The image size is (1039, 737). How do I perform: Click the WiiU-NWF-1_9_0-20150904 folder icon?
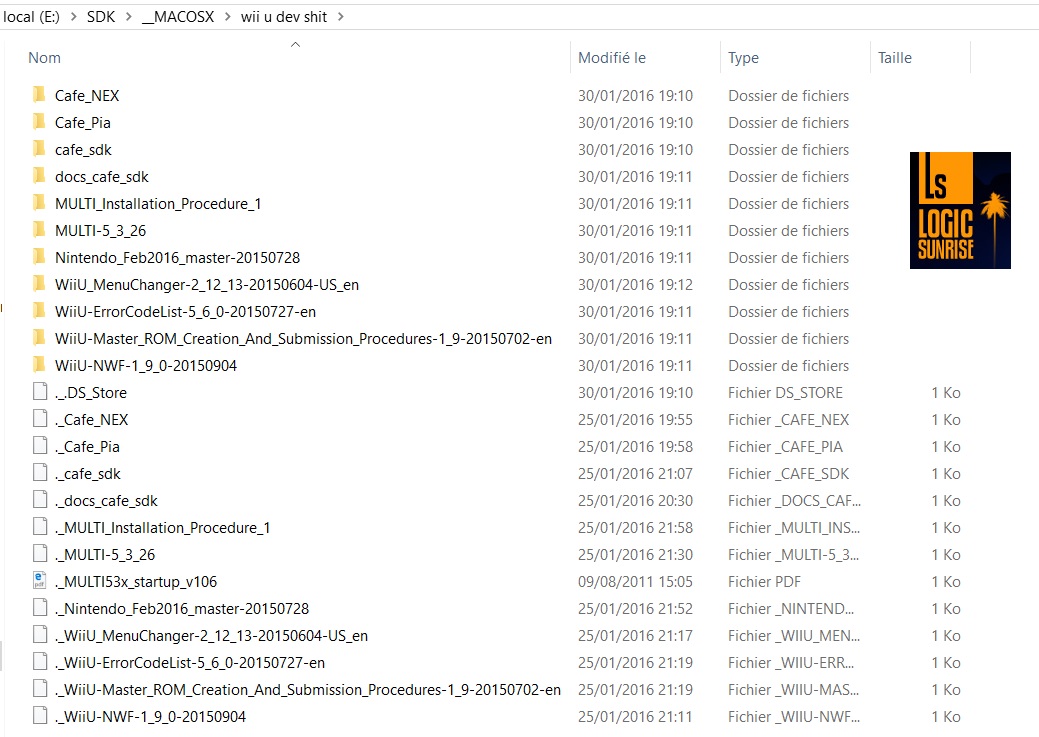click(x=39, y=365)
